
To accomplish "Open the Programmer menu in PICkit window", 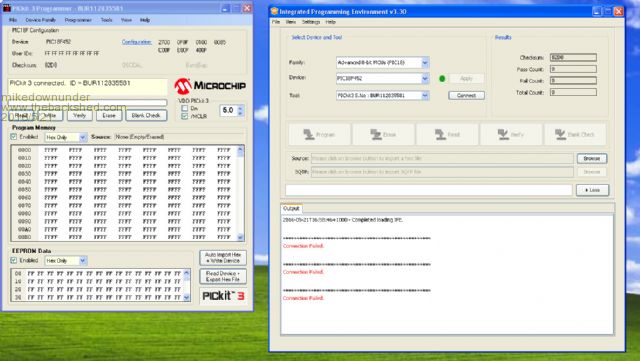I will click(x=78, y=20).
